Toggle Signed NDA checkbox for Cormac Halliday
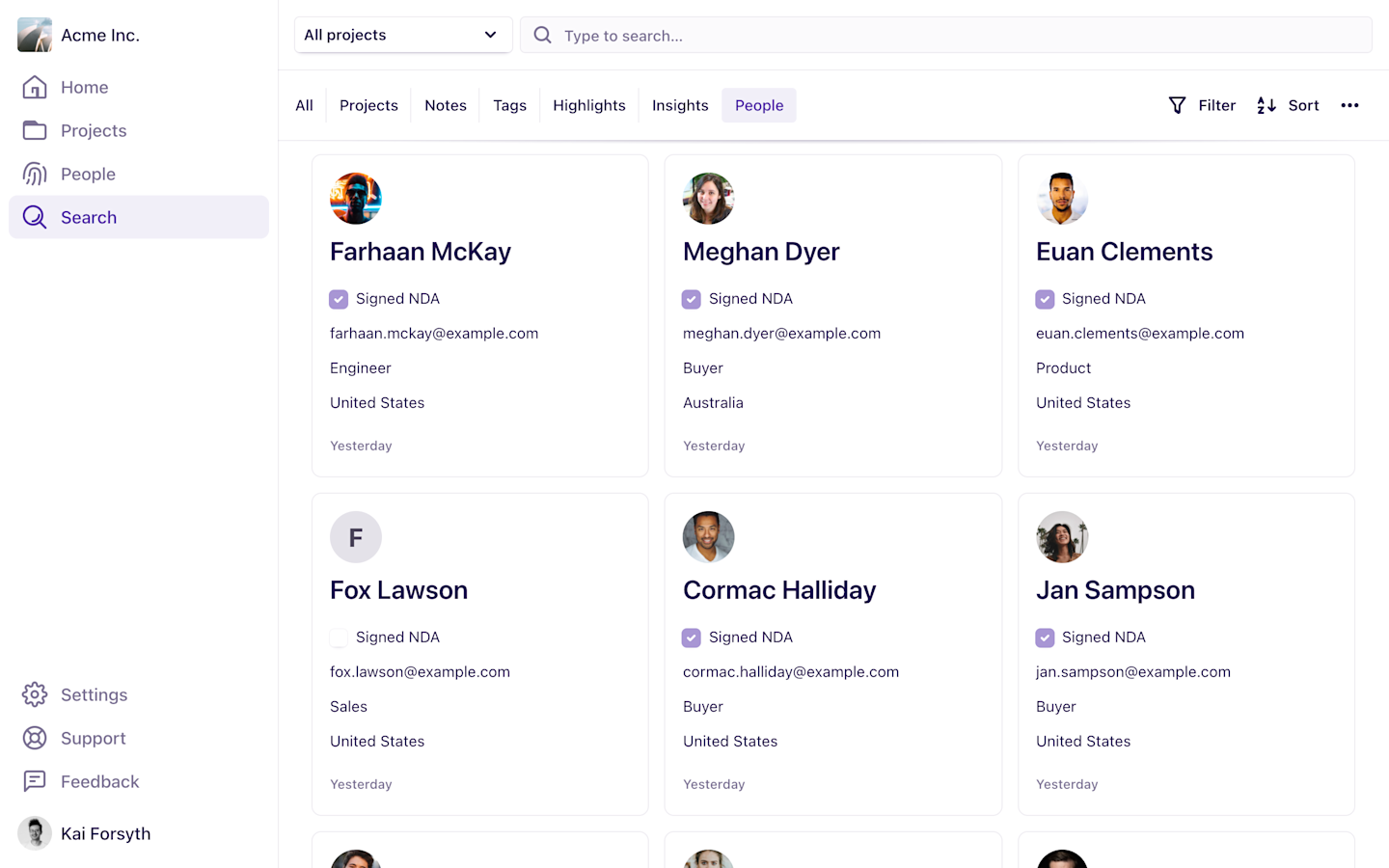The width and height of the screenshot is (1389, 868). pos(692,637)
